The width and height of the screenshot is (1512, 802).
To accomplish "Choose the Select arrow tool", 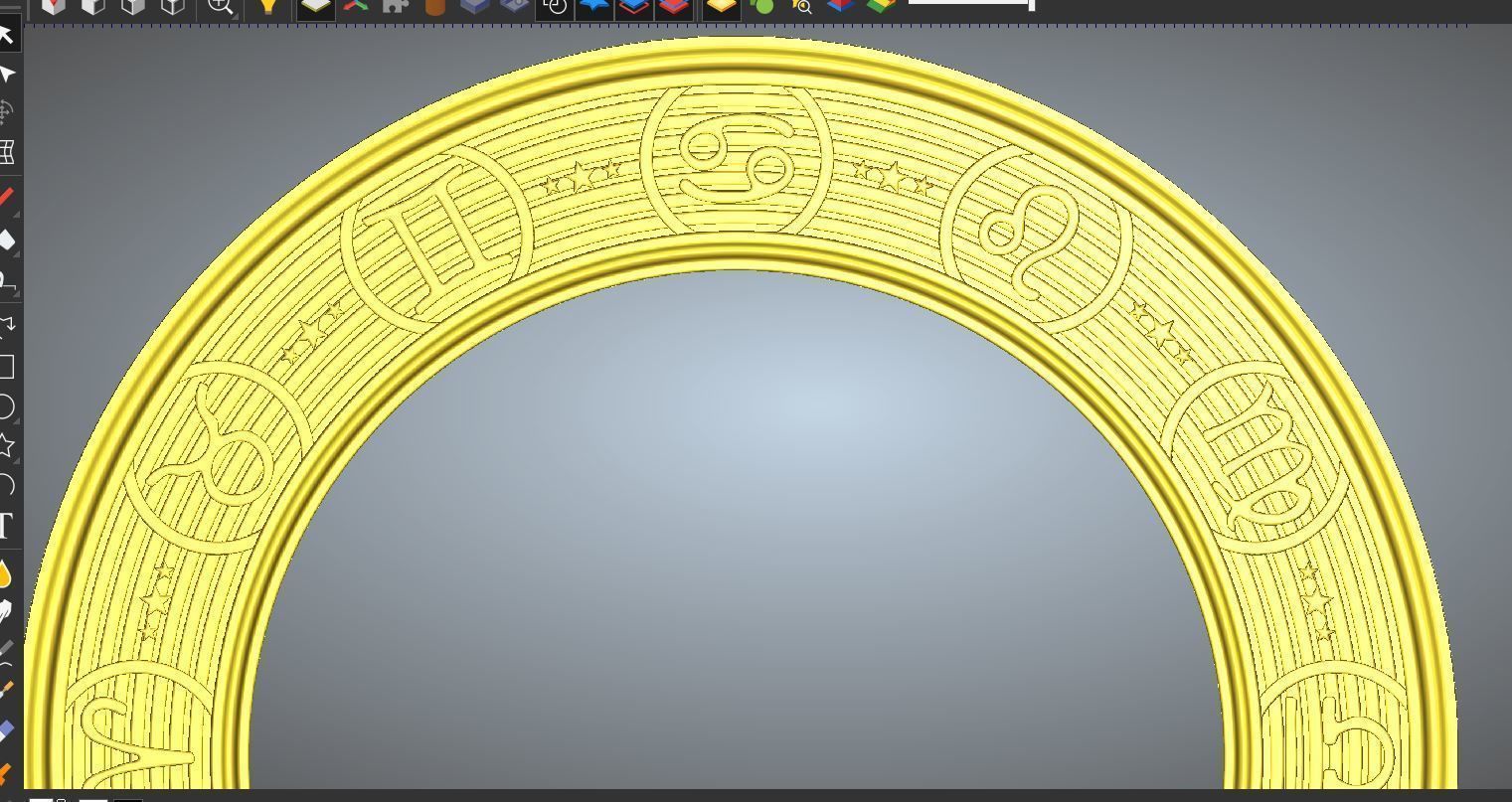I will (6, 35).
